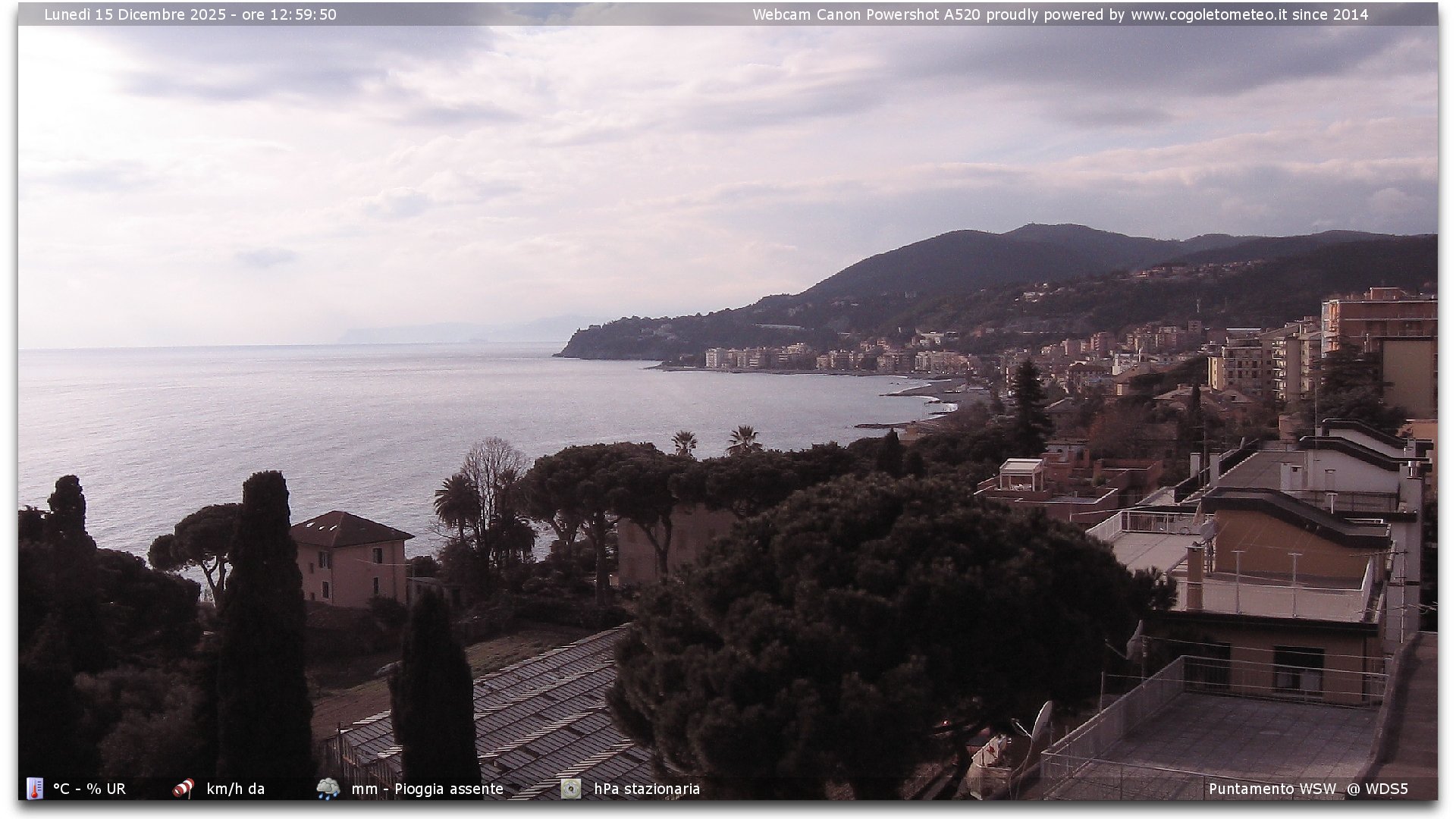The height and width of the screenshot is (819, 1456).
Task: Click the Webcam Canon Powershot A520 text
Action: 866,14
